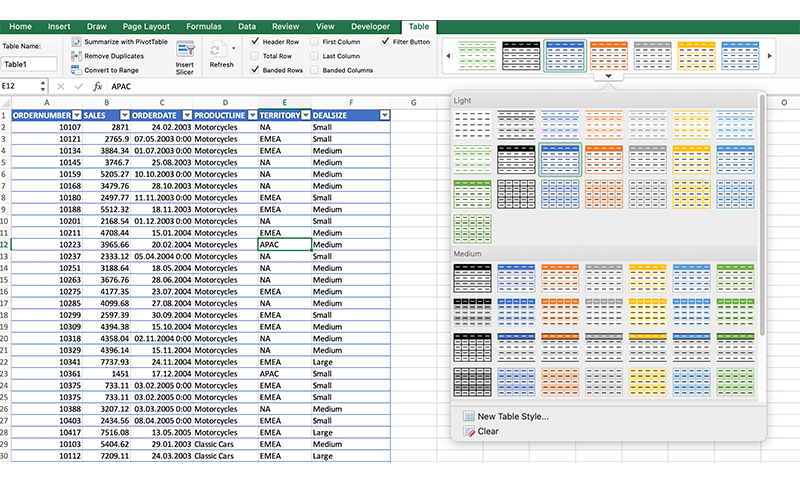Click the Refresh table icon
Image resolution: width=800 pixels, height=482 pixels.
coord(217,49)
